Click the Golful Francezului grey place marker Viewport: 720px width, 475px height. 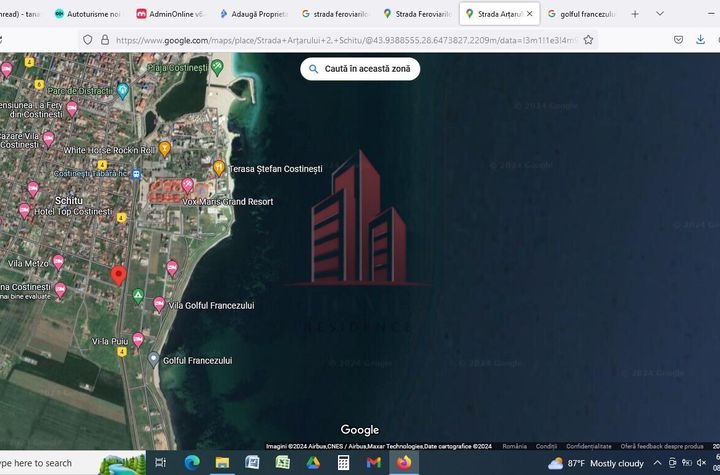[x=153, y=359]
